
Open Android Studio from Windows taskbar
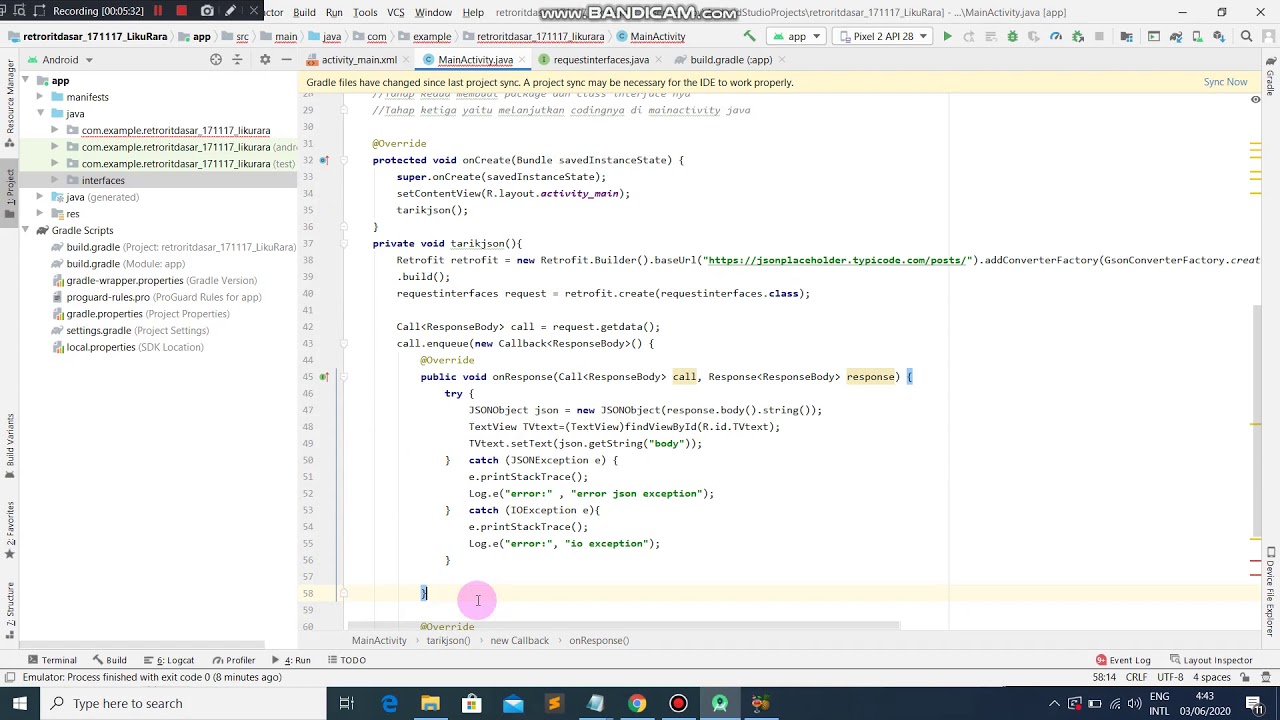tap(719, 703)
